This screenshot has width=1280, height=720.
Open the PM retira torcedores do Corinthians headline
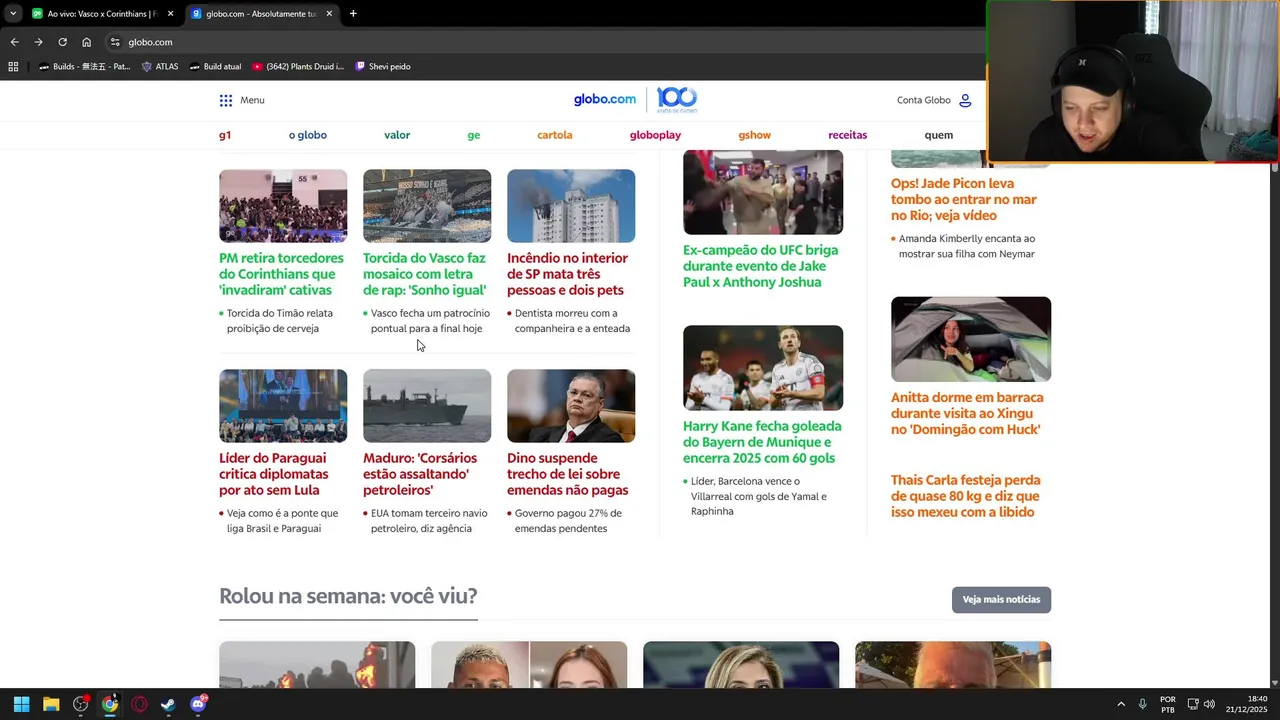click(x=281, y=274)
